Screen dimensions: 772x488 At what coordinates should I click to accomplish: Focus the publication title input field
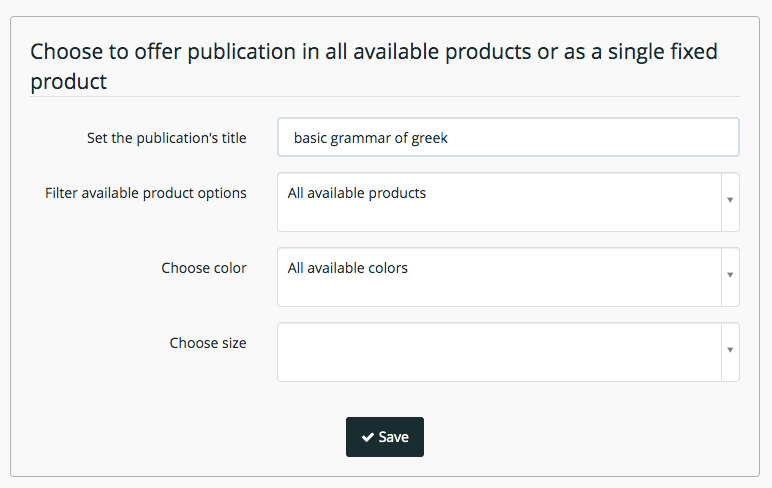(x=508, y=137)
